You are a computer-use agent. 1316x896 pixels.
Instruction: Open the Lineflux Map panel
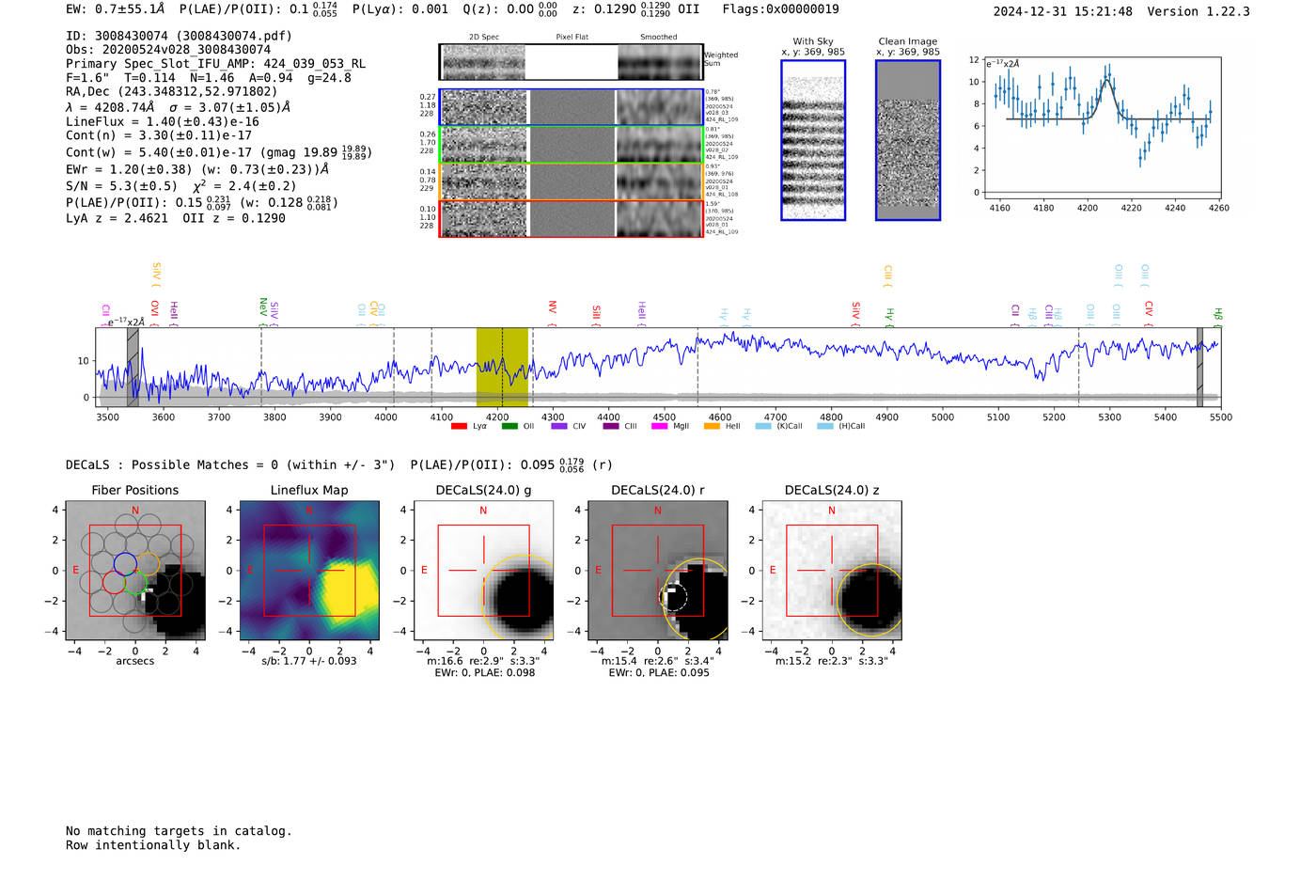309,571
